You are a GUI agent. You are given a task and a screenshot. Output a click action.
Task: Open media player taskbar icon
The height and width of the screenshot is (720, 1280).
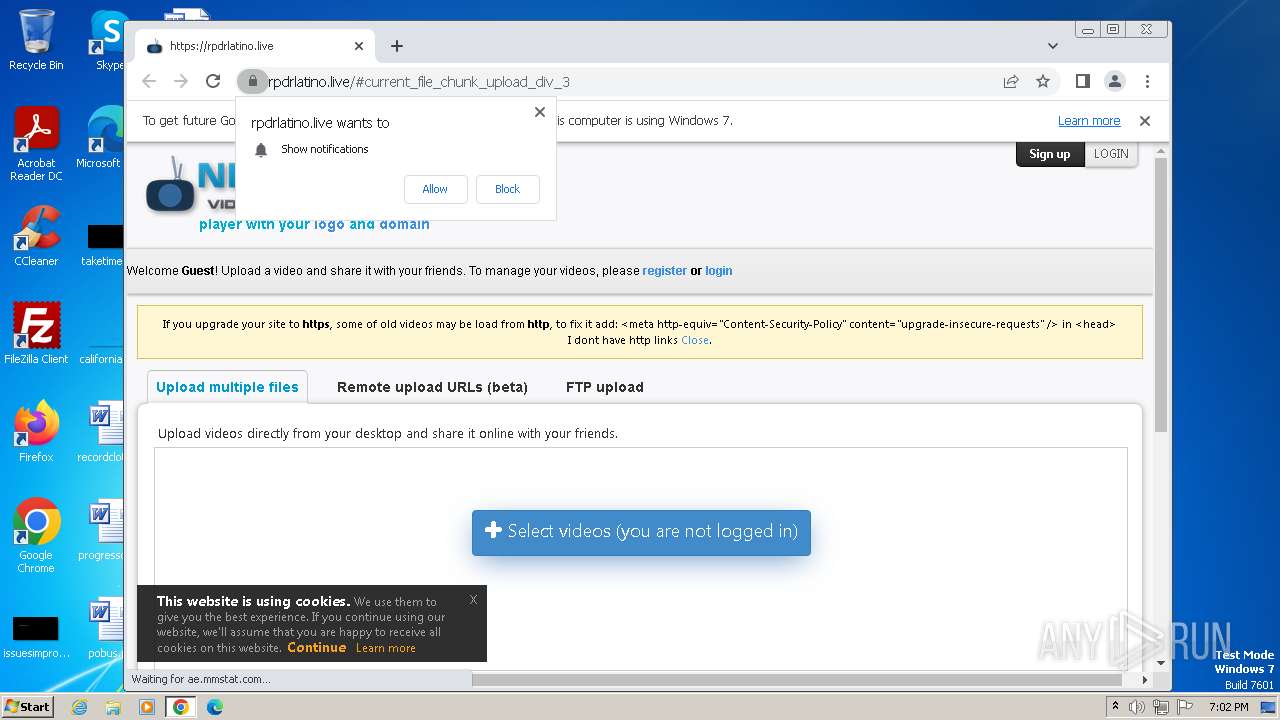click(x=147, y=707)
